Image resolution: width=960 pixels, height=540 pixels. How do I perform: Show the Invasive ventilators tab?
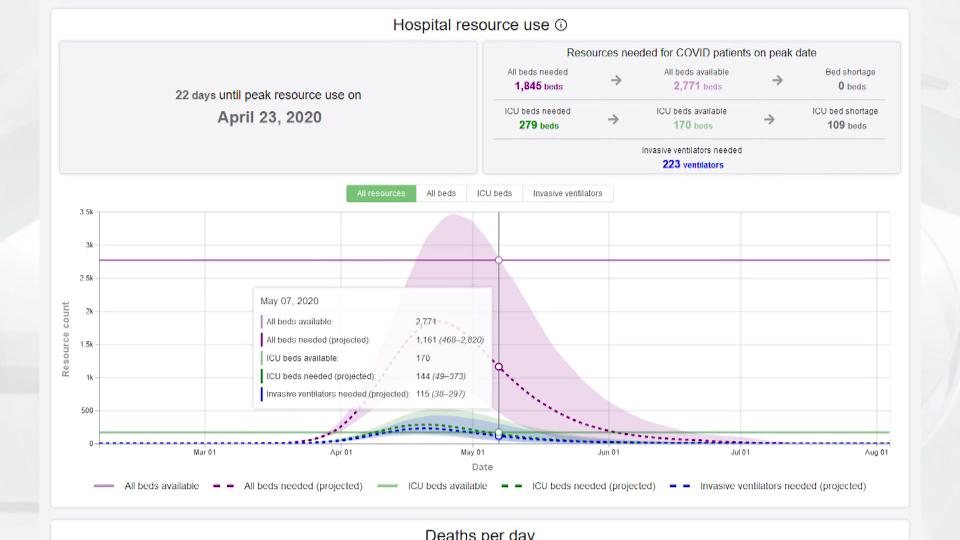567,193
